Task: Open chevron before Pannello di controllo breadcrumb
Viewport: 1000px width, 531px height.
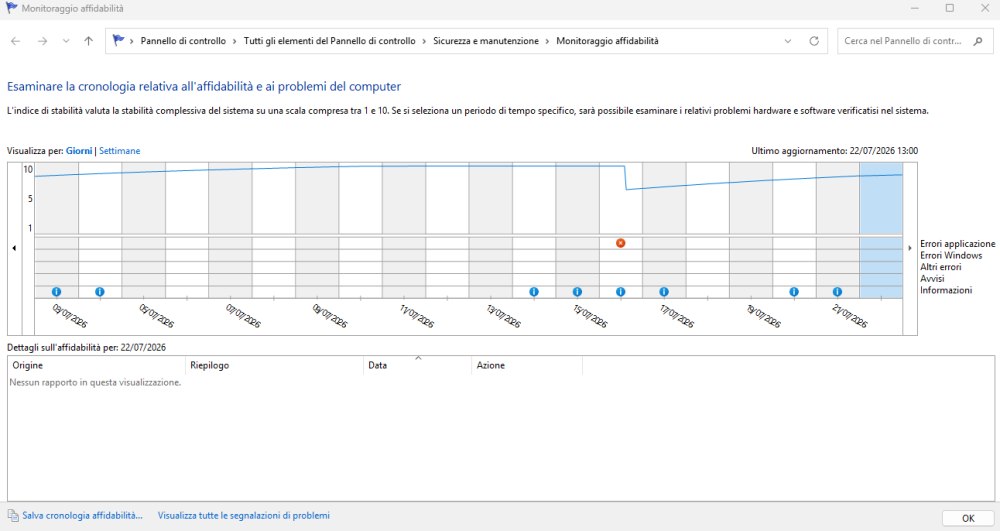Action: 132,41
